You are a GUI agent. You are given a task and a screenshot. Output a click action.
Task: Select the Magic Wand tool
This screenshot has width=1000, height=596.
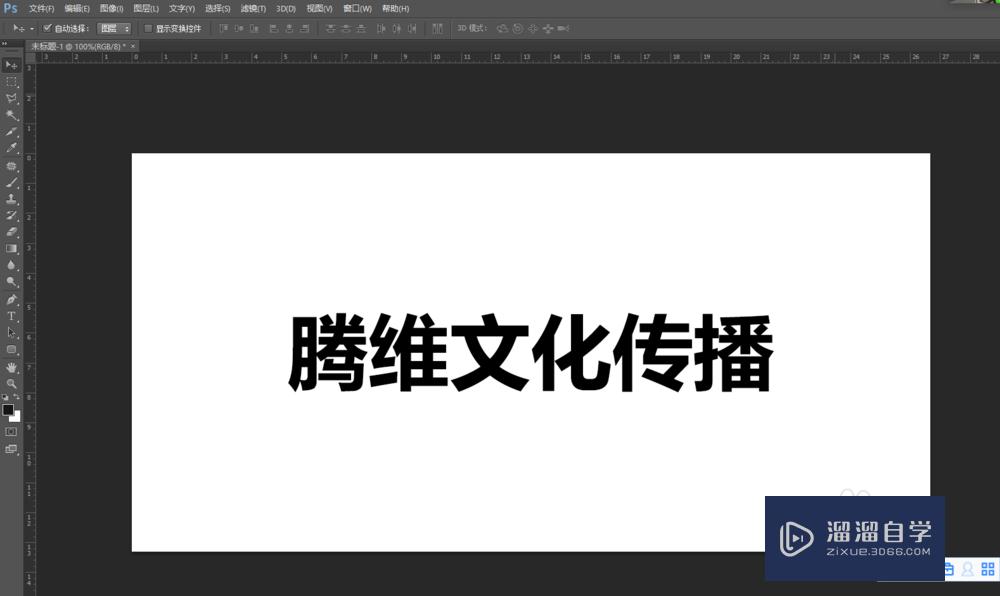[x=11, y=115]
